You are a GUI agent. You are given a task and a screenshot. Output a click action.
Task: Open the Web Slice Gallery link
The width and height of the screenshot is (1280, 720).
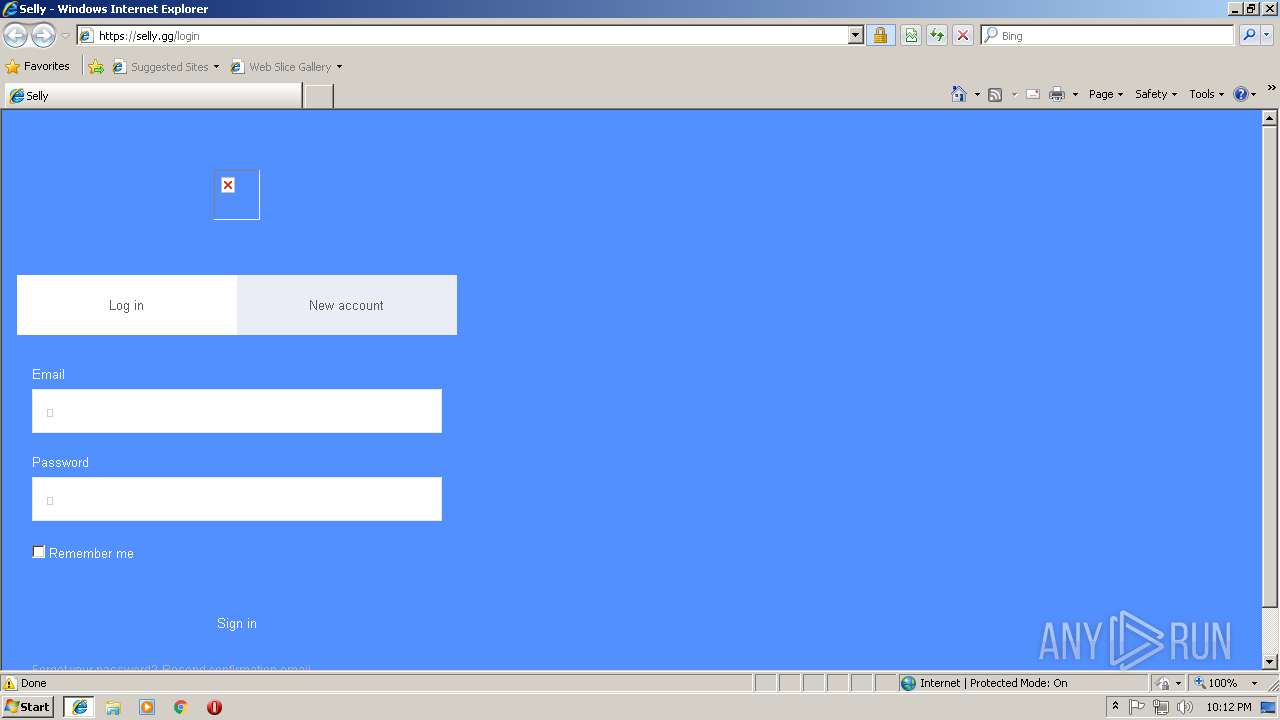(x=286, y=67)
